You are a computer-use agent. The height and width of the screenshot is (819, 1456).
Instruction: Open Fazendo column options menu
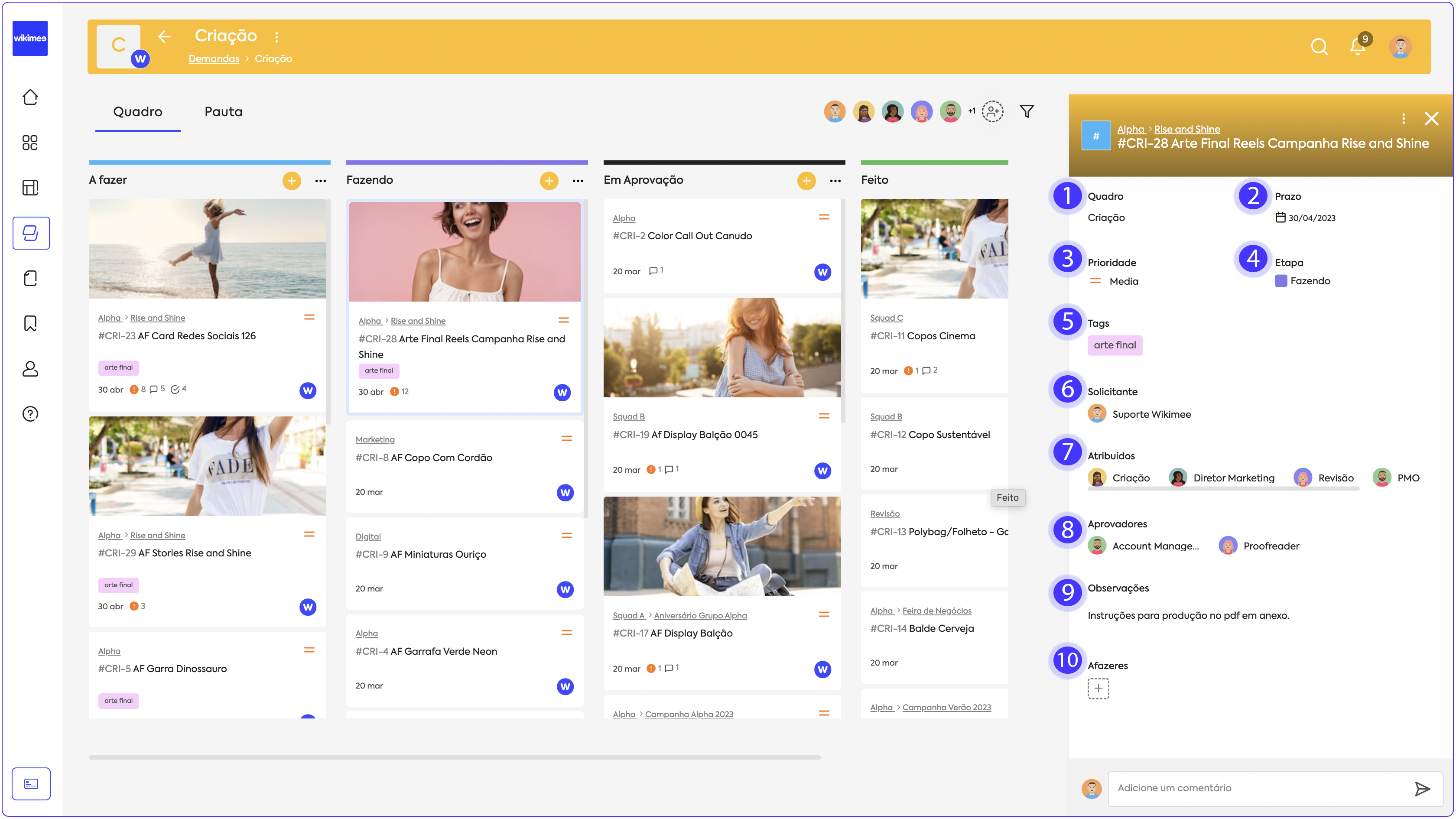pyautogui.click(x=578, y=181)
